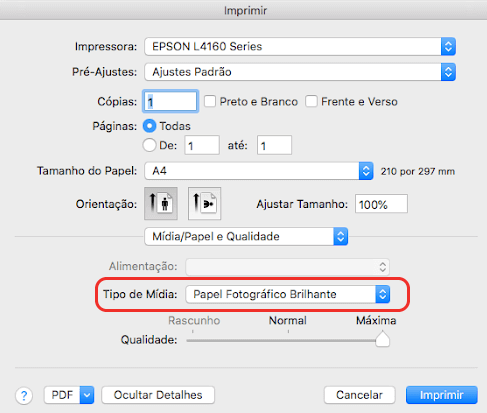Click the Qualidade slider thumb at Máxima
This screenshot has width=487, height=413.
pos(382,339)
